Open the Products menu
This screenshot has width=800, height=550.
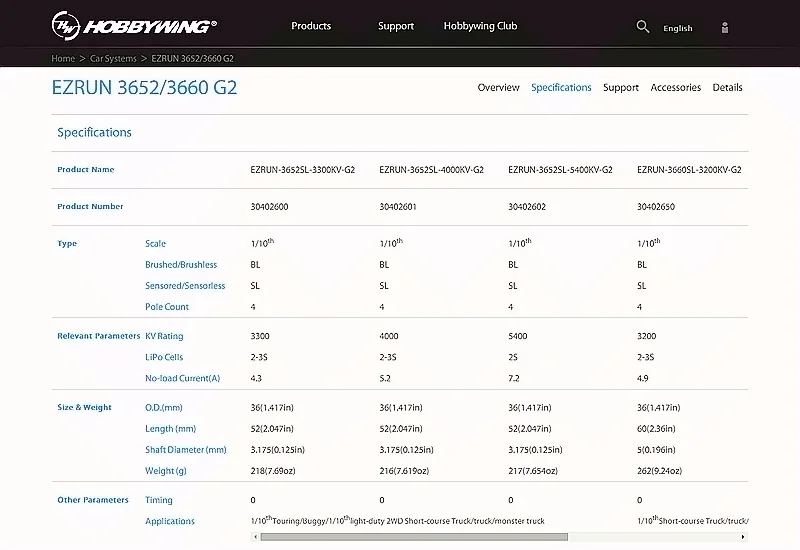point(311,26)
